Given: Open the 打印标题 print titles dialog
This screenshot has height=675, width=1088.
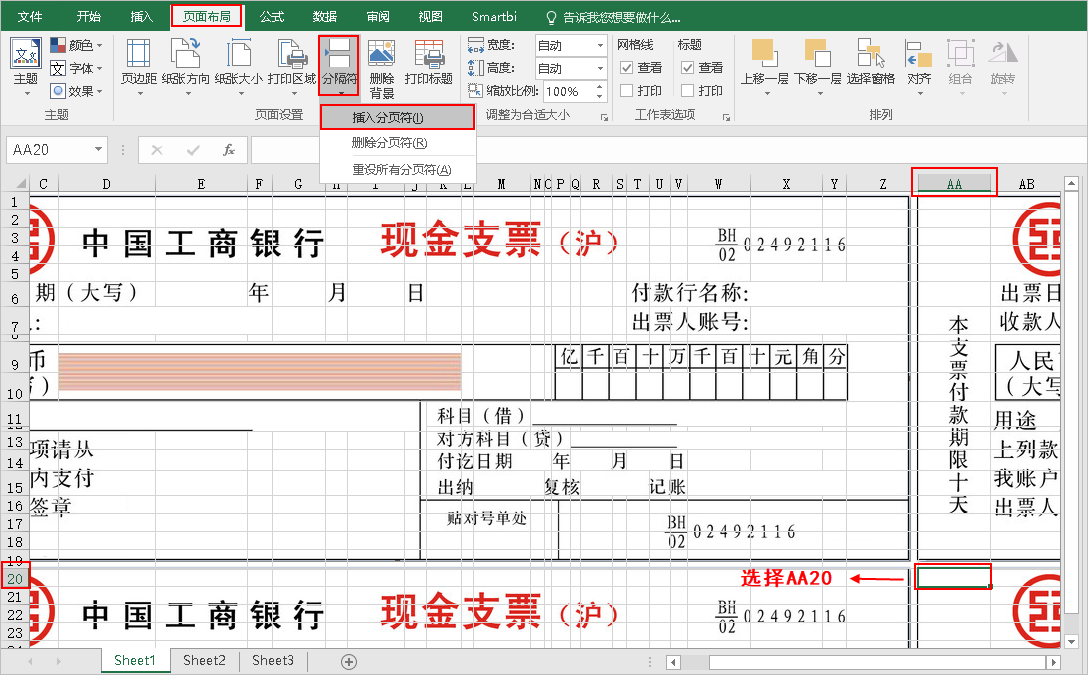Looking at the screenshot, I should 429,62.
